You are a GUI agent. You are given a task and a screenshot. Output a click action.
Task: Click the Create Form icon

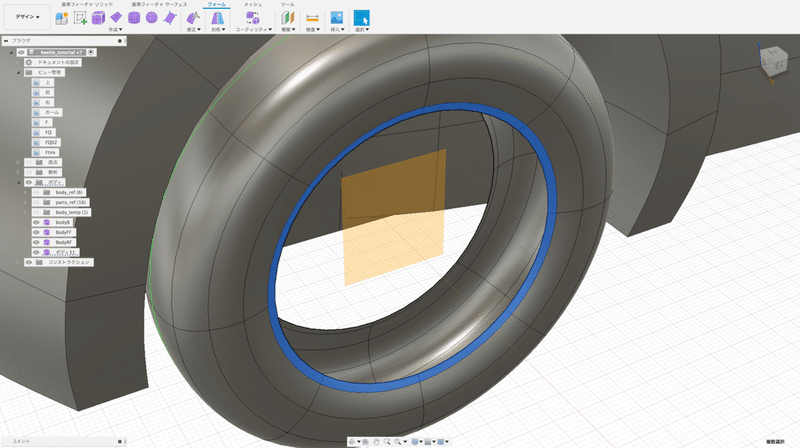62,18
